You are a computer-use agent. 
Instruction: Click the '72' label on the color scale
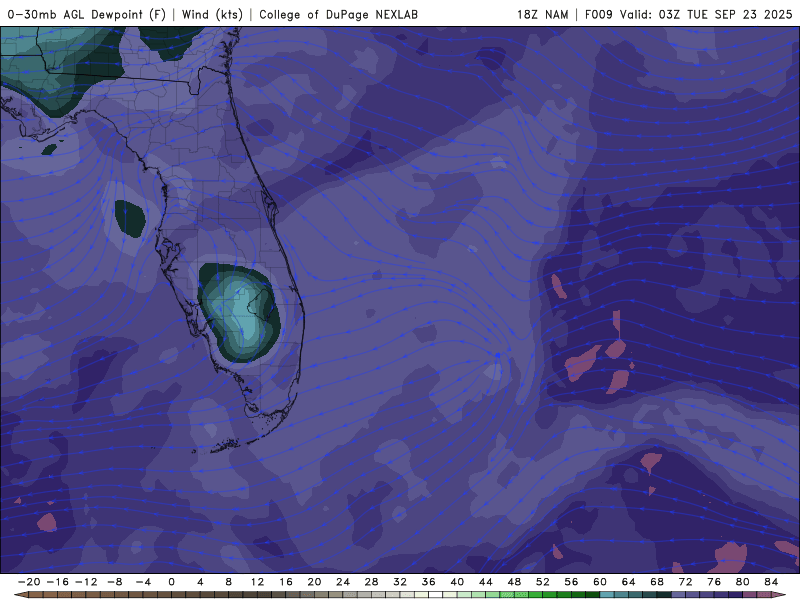(x=686, y=582)
